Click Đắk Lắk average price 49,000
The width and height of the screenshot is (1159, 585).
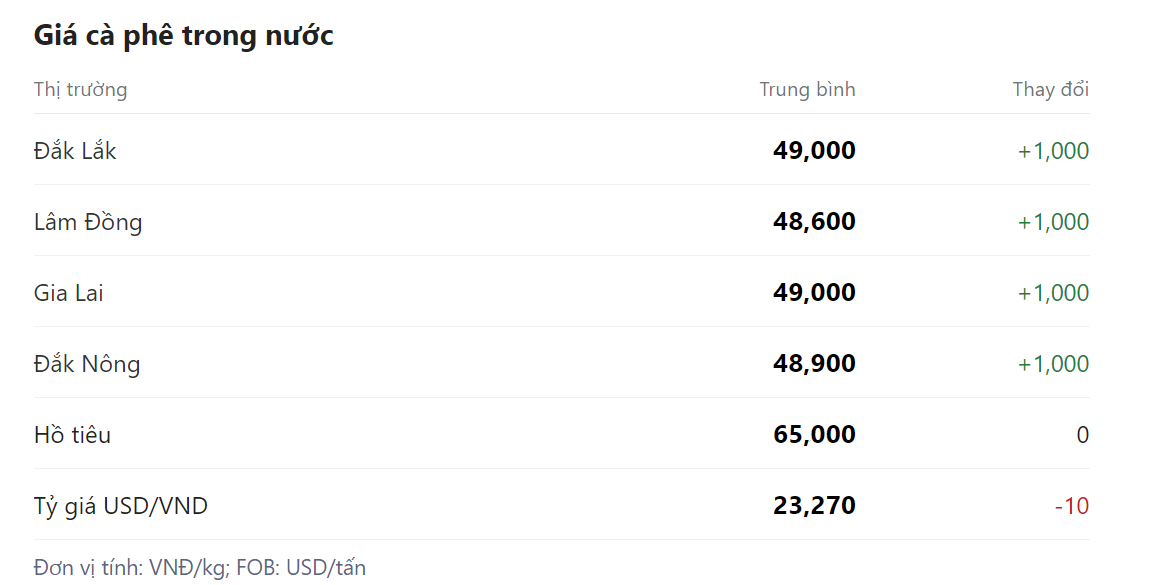pyautogui.click(x=814, y=151)
